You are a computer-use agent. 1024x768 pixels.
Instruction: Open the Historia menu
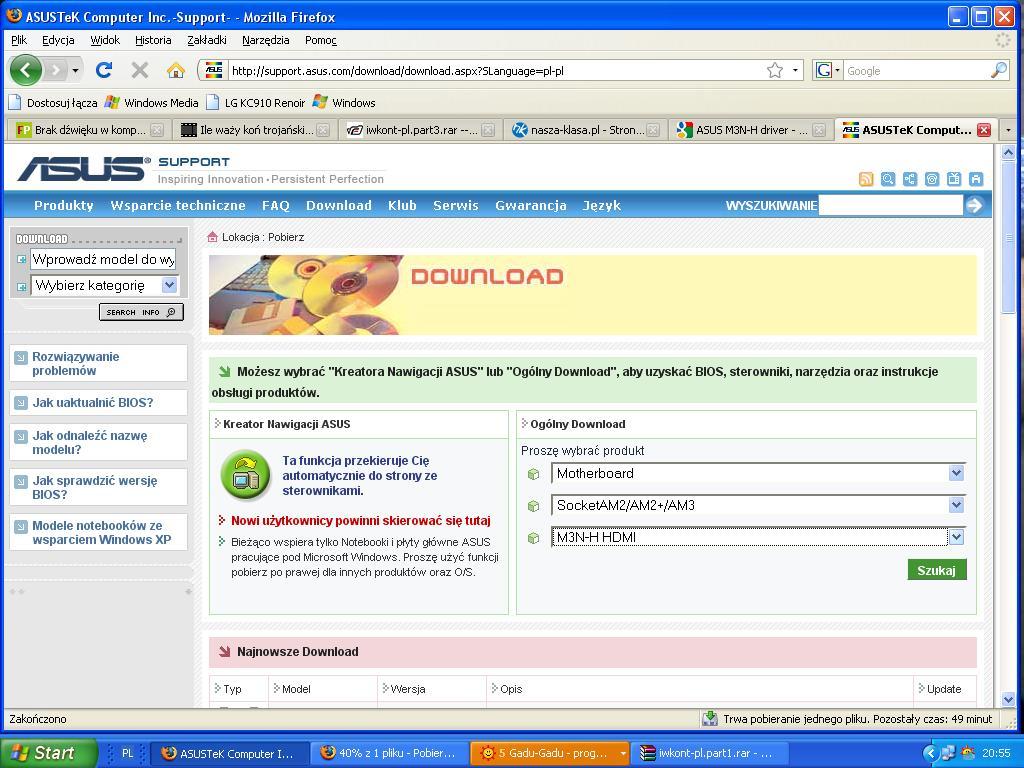click(153, 40)
